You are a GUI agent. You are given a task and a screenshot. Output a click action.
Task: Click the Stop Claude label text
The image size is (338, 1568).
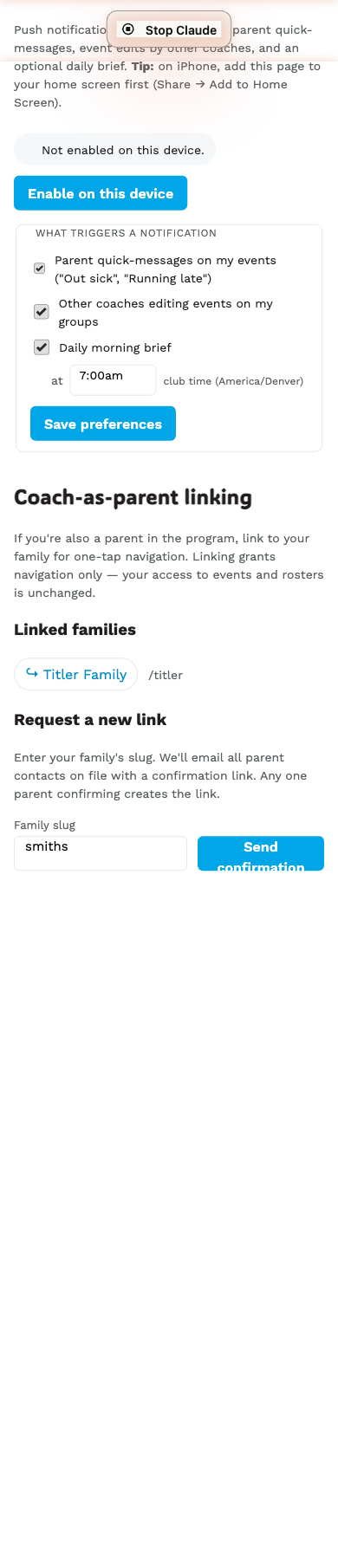(181, 30)
